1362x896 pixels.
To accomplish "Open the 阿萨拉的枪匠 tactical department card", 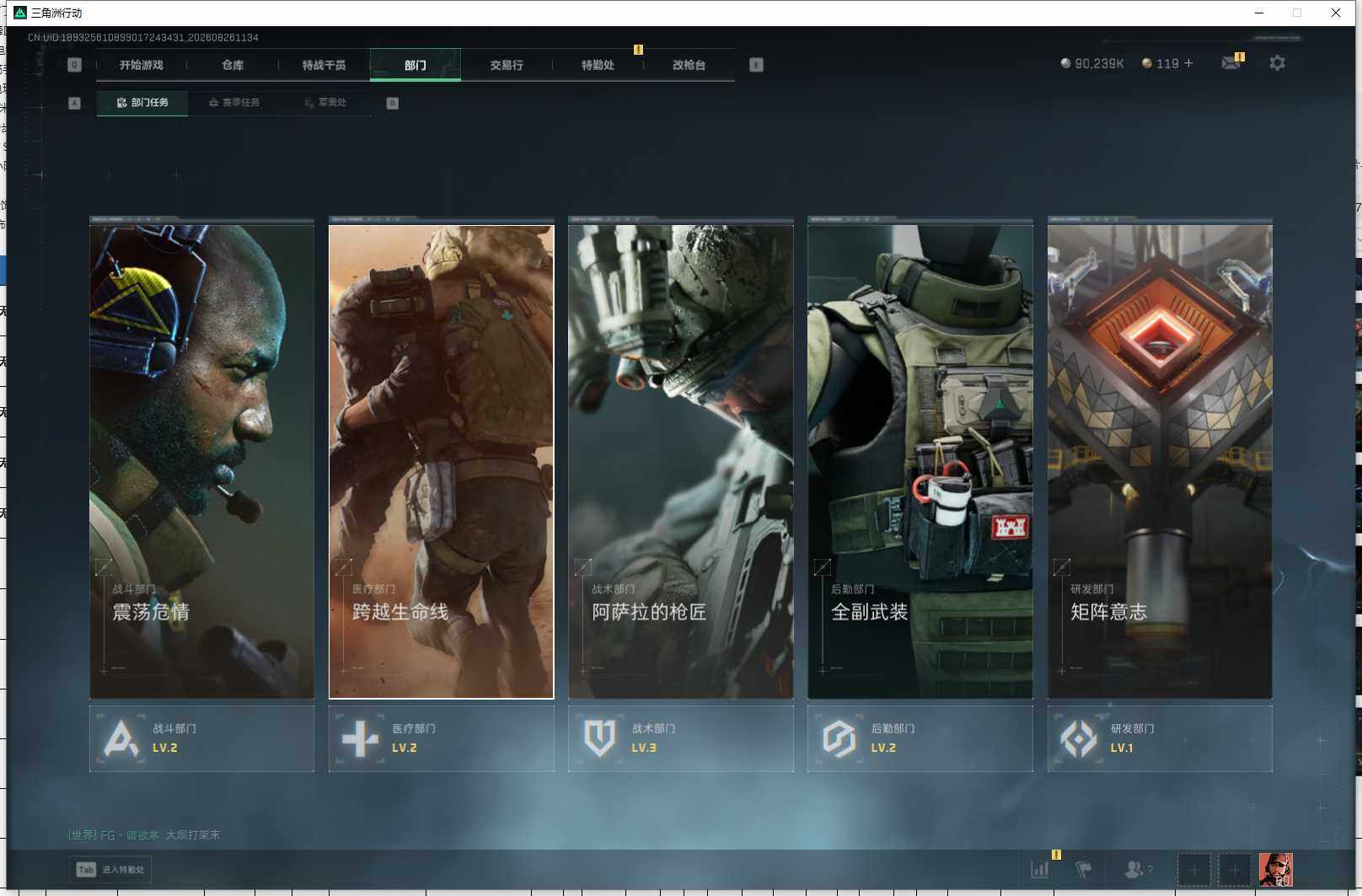I will [681, 460].
